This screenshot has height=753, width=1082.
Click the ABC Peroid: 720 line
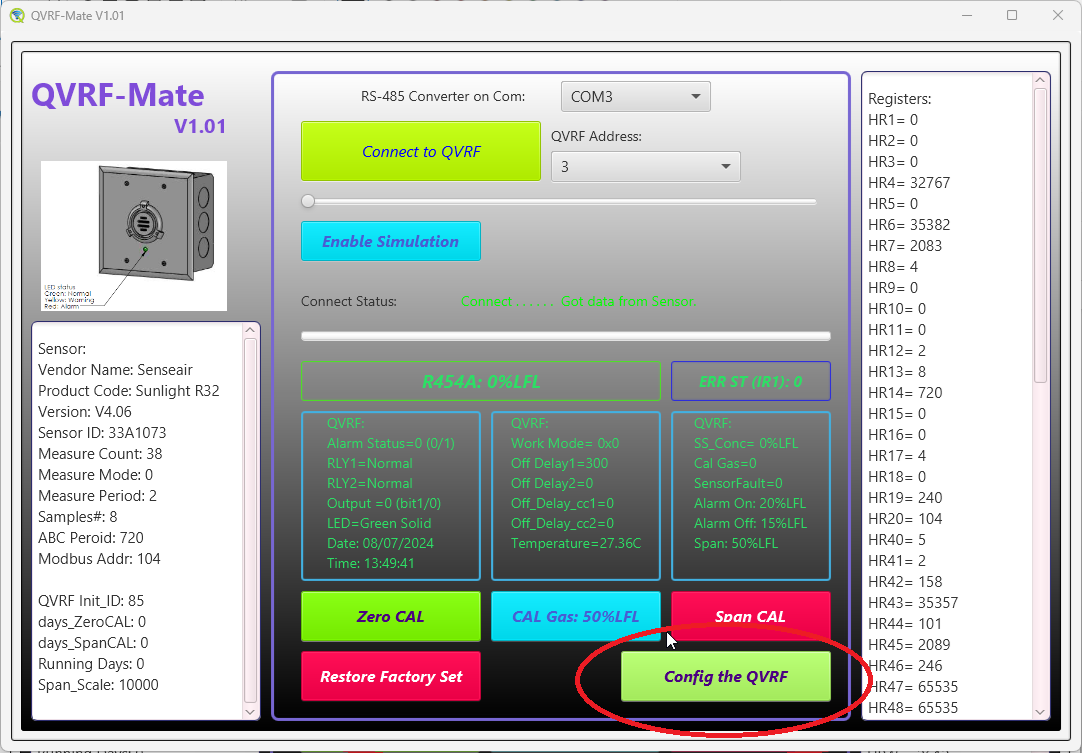[x=90, y=538]
